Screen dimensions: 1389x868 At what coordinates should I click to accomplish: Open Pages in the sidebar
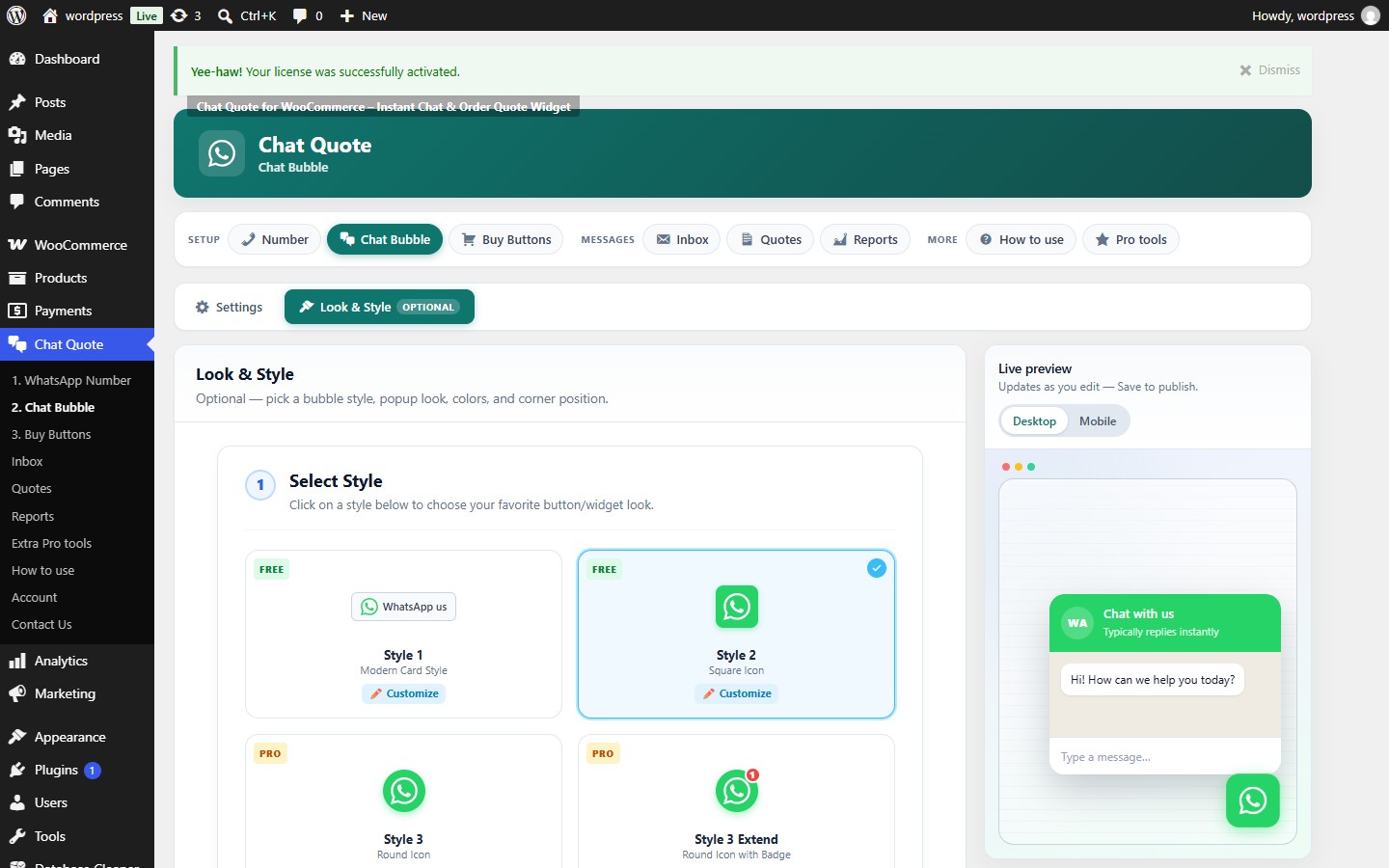(77, 169)
